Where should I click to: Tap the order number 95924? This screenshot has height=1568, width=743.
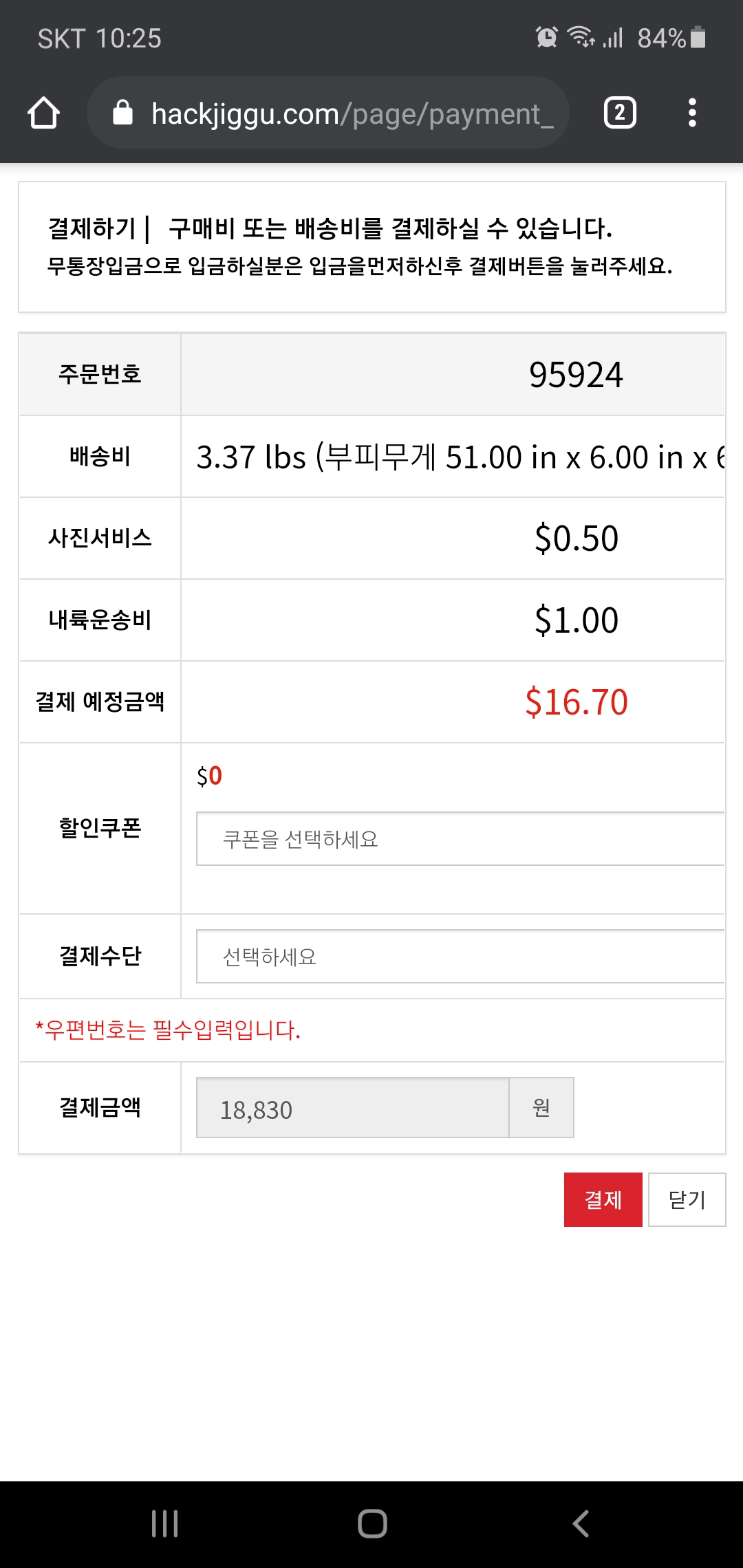coord(576,375)
